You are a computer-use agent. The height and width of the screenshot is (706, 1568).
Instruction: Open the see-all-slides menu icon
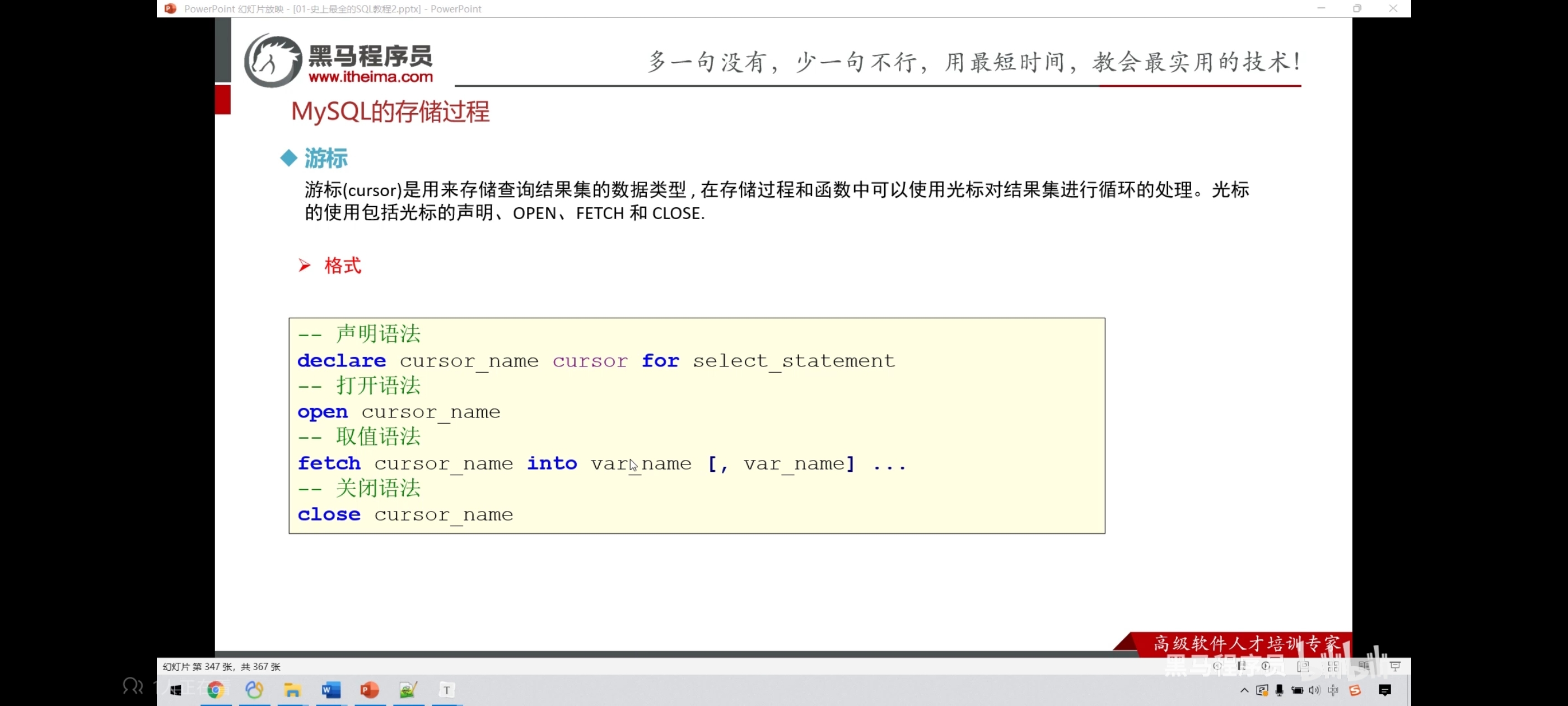1242,666
